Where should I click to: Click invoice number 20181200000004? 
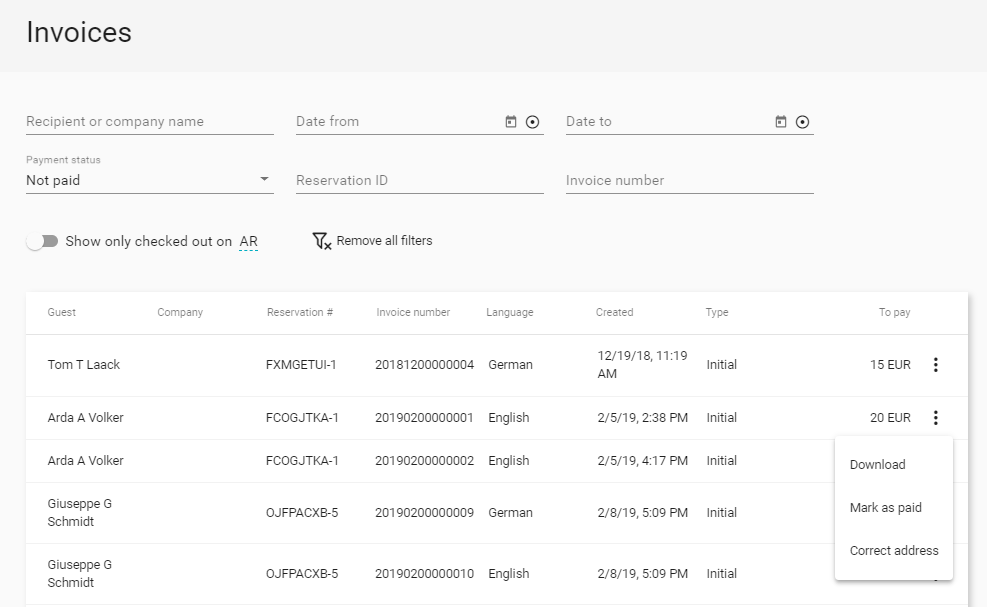pos(424,365)
